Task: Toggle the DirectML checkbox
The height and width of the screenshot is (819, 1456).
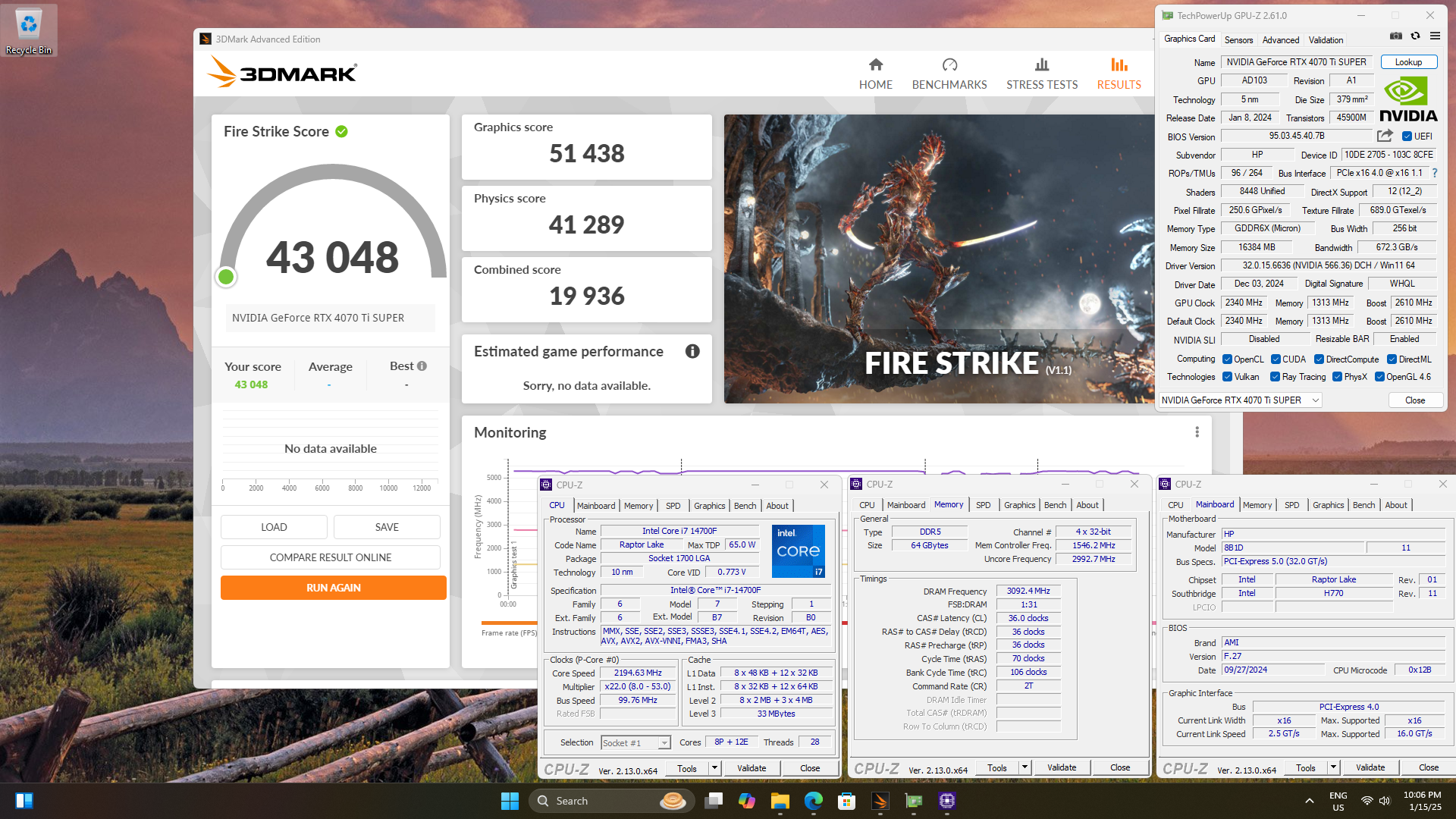Action: point(1392,359)
